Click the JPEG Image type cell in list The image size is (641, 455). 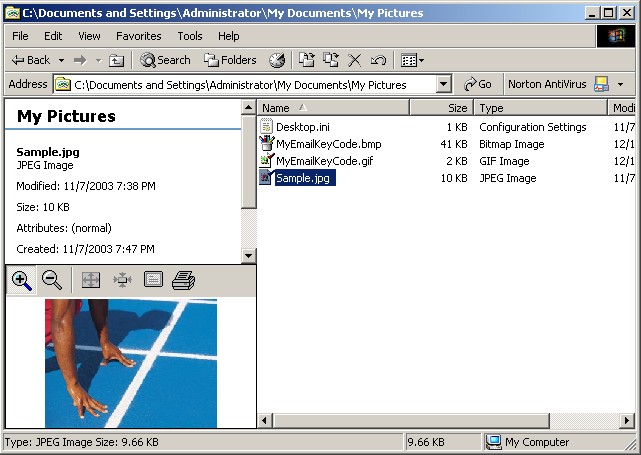point(507,178)
